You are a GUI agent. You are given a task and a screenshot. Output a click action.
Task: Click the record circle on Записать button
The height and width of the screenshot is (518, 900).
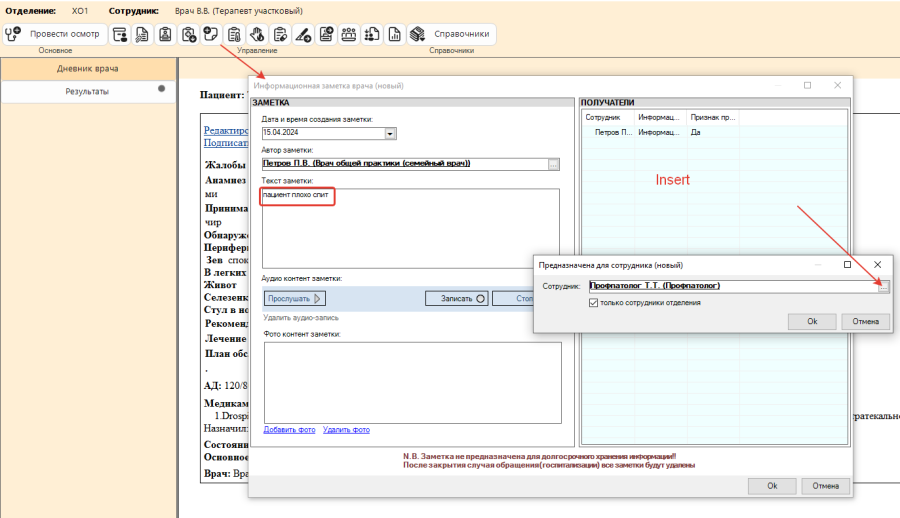click(x=480, y=299)
